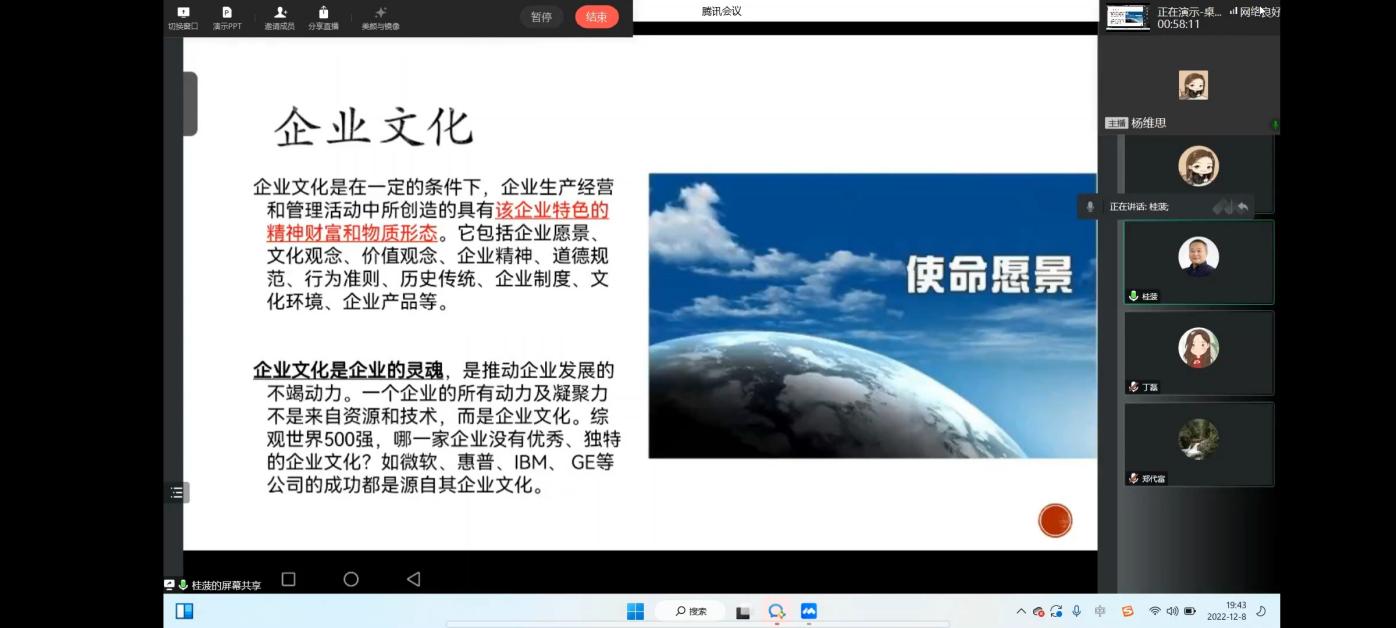Click the 腾讯会议 window title text
Viewport: 1396px width, 628px height.
(x=721, y=11)
